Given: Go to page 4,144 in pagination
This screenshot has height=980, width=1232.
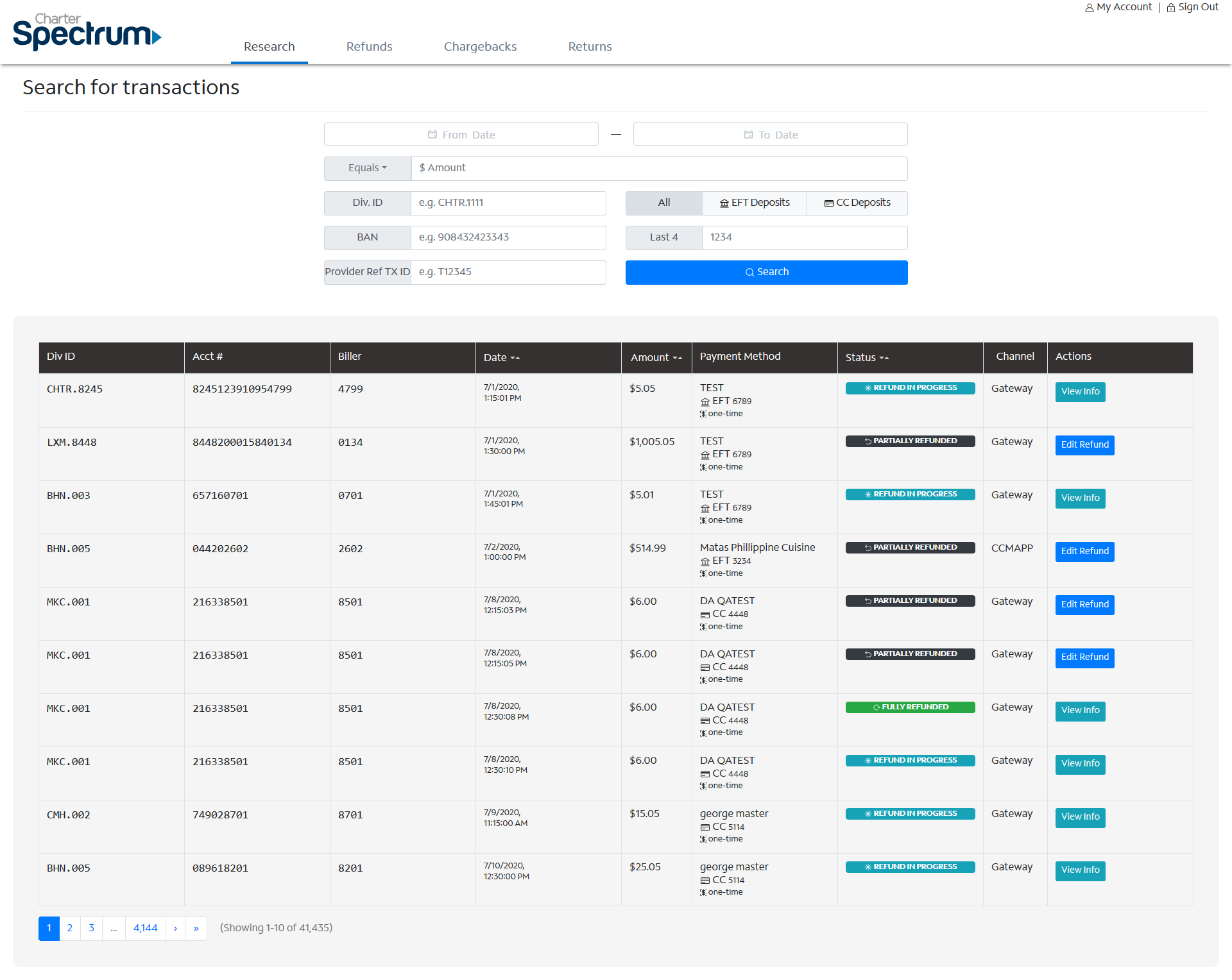Looking at the screenshot, I should (145, 928).
